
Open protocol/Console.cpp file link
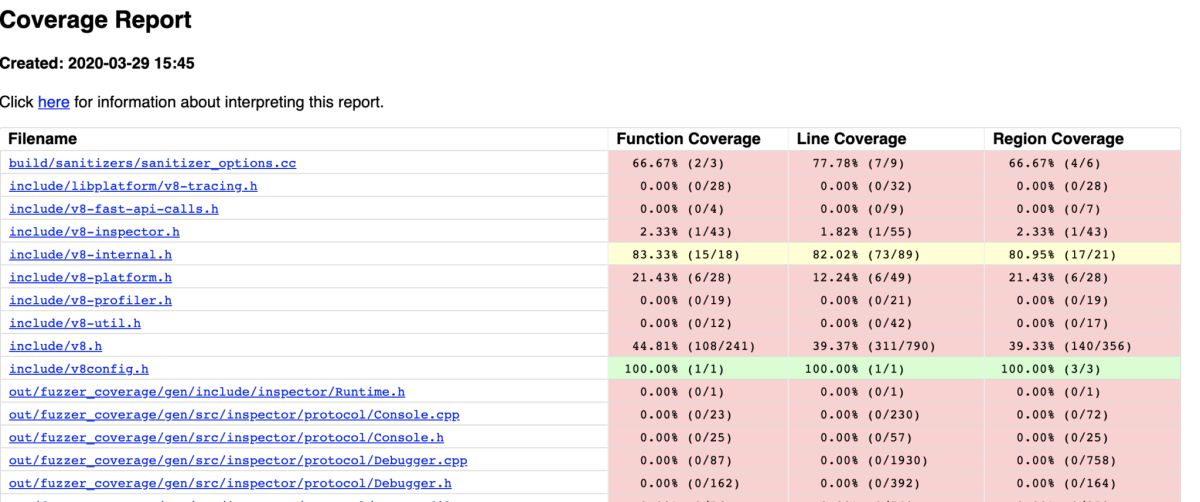pyautogui.click(x=234, y=415)
